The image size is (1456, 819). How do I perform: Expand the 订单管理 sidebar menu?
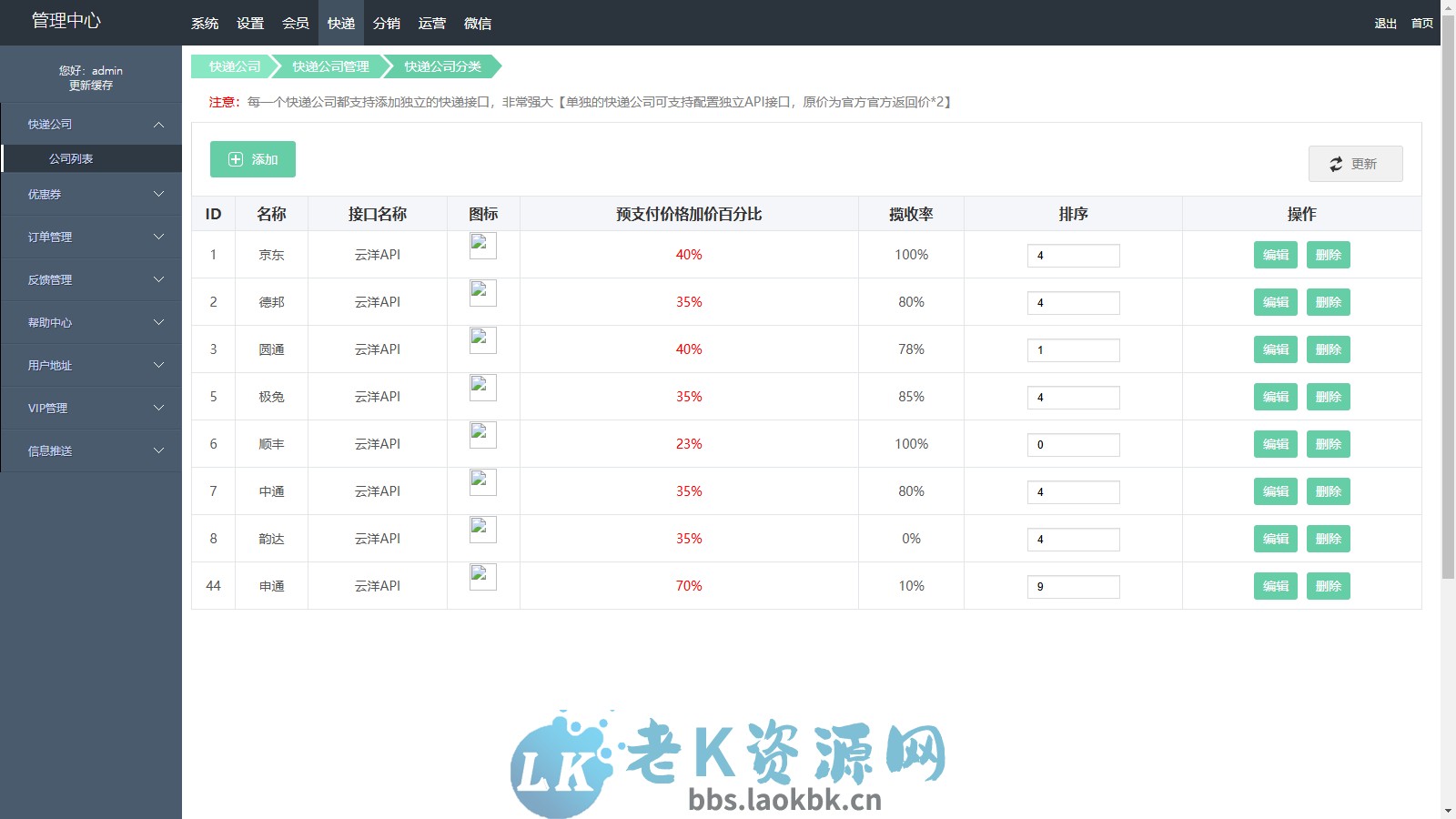point(91,237)
